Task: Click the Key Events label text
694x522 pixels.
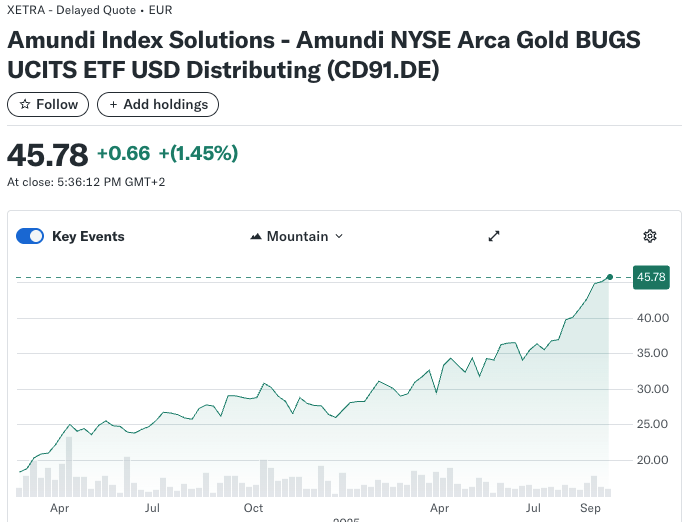Action: [88, 236]
